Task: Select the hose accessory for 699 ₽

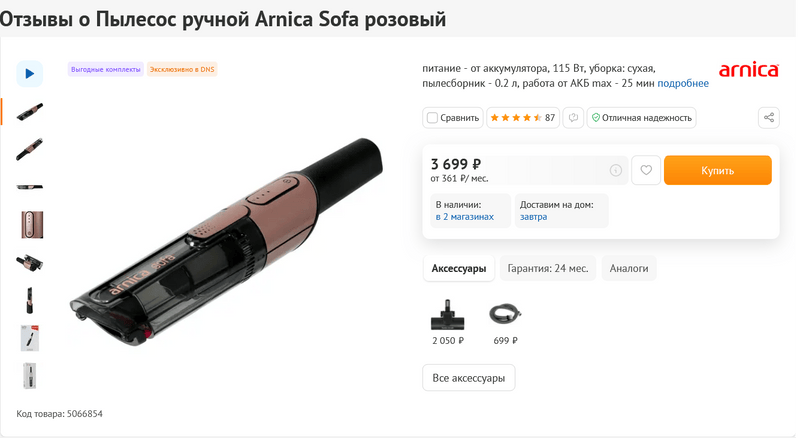Action: coord(505,316)
